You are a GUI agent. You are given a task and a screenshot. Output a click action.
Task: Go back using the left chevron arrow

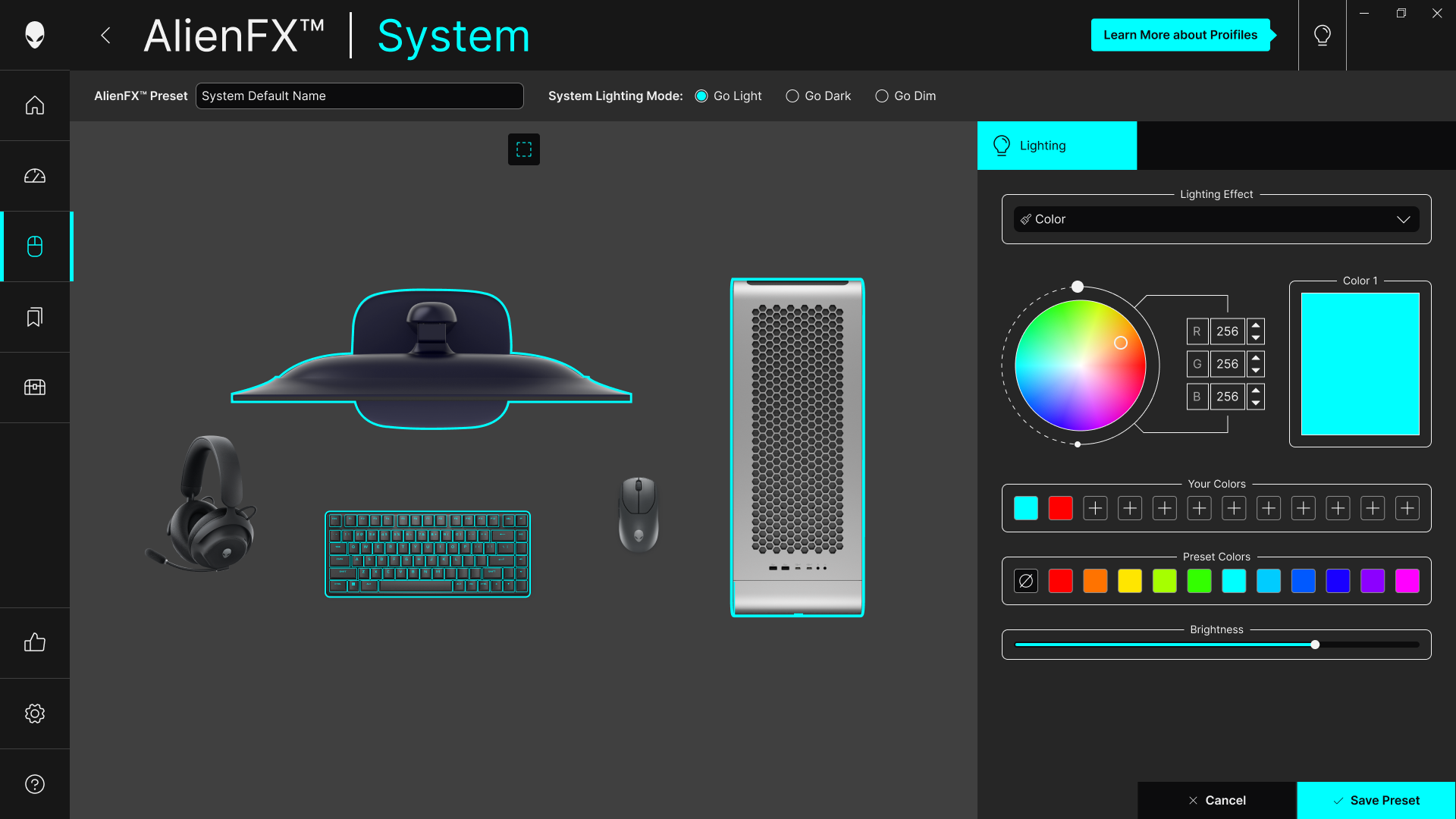[x=105, y=35]
